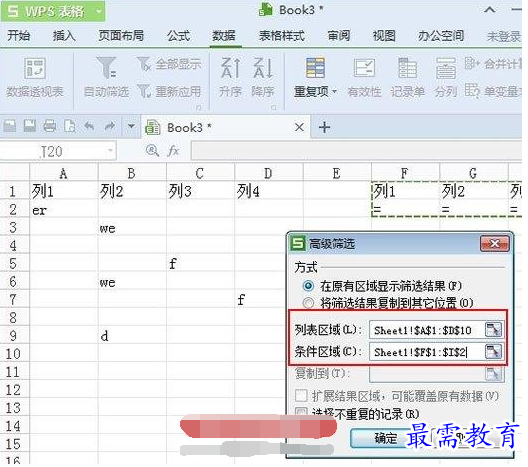Click Show All (全部显示) filter button
The height and width of the screenshot is (467, 528).
(x=169, y=64)
